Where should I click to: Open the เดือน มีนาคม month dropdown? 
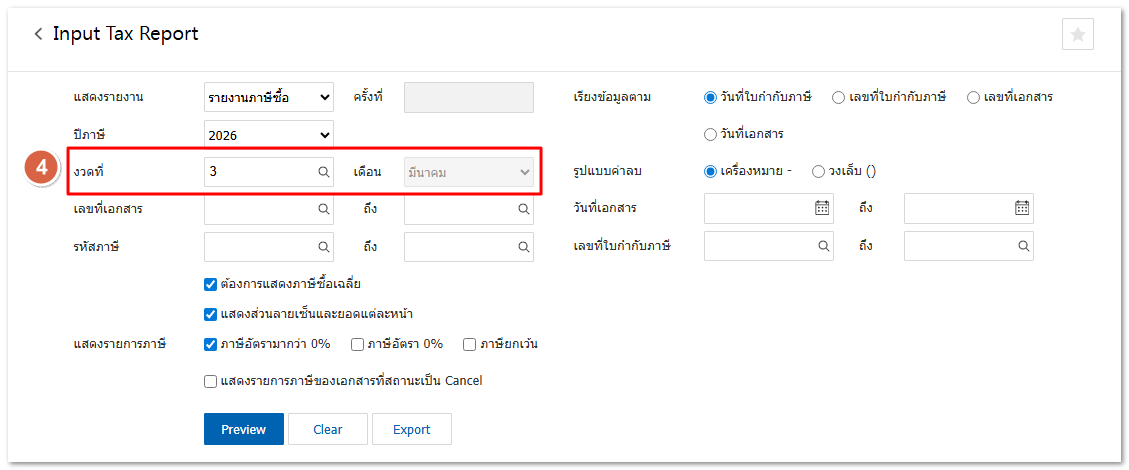[x=468, y=172]
